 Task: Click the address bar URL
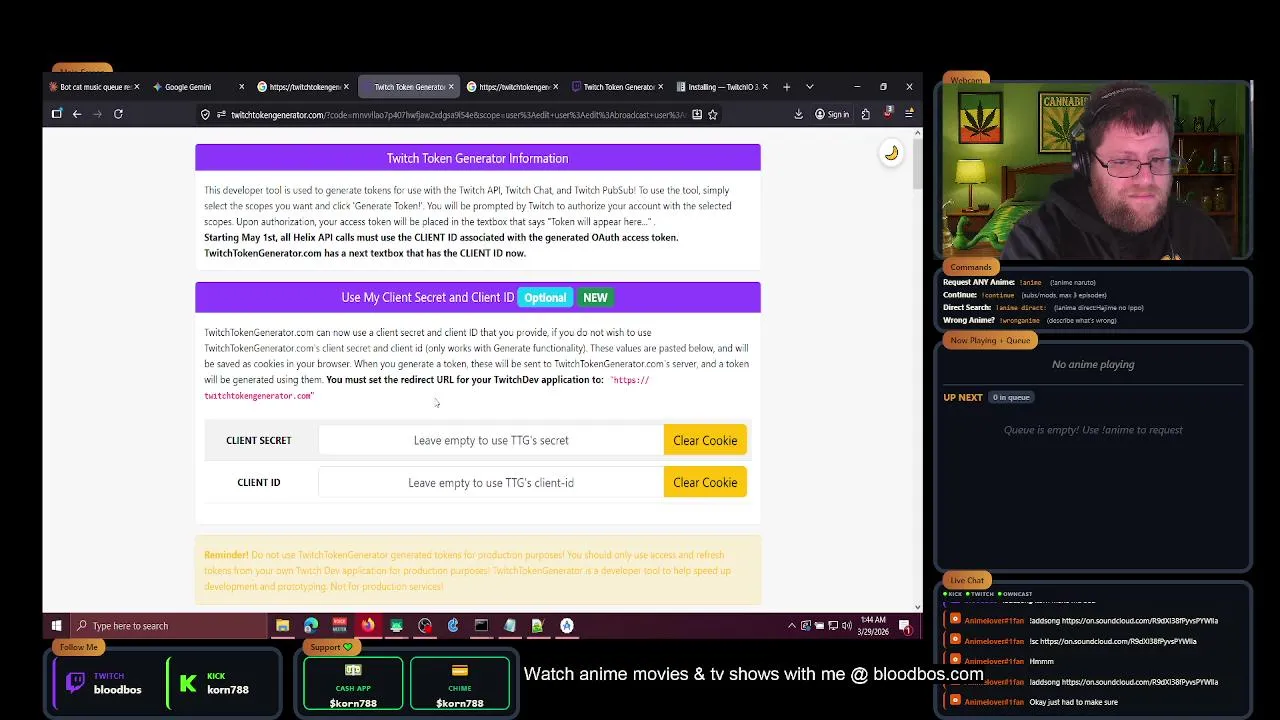[x=458, y=115]
